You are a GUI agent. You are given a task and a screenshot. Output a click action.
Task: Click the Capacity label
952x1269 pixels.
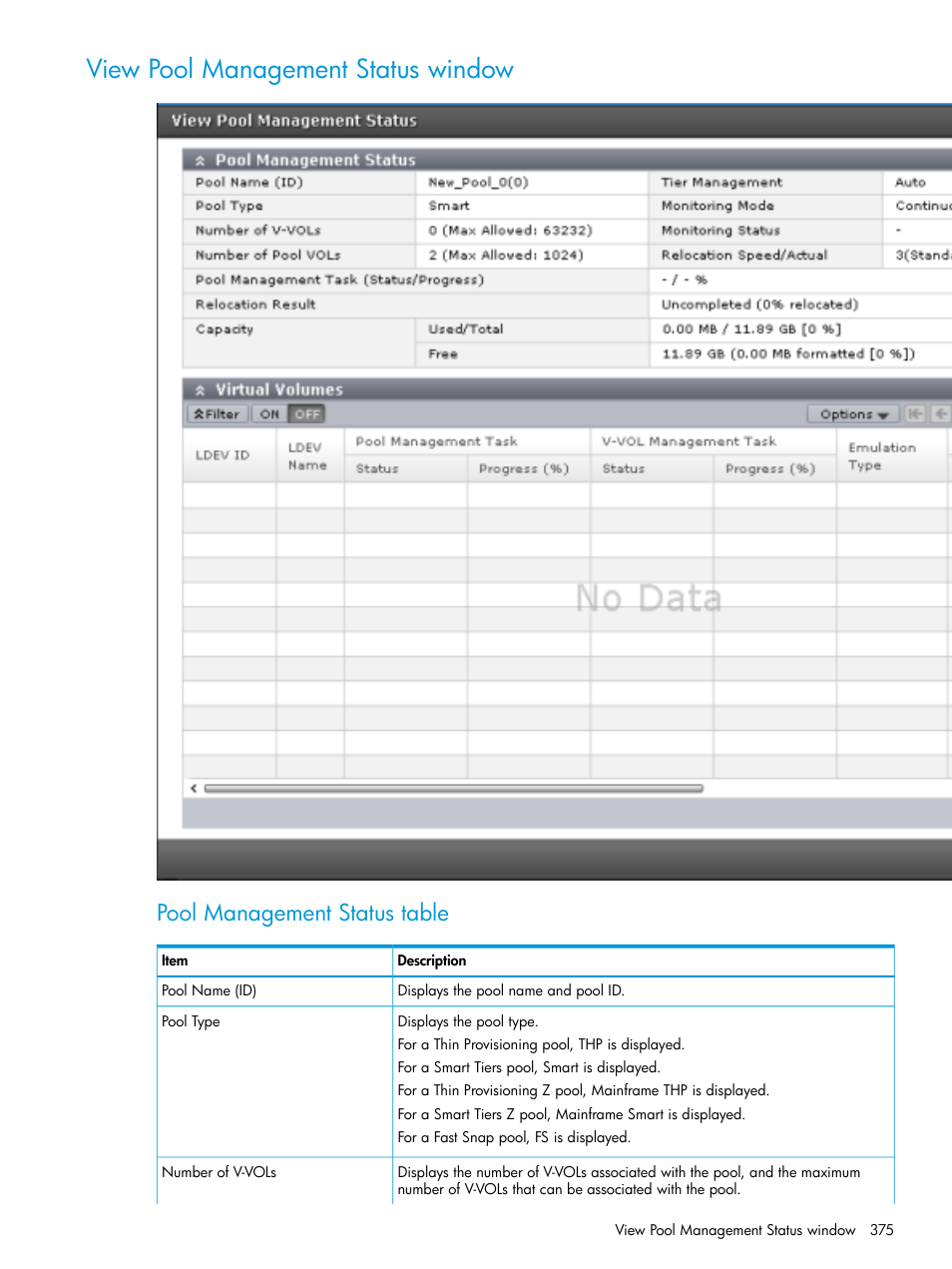(225, 329)
